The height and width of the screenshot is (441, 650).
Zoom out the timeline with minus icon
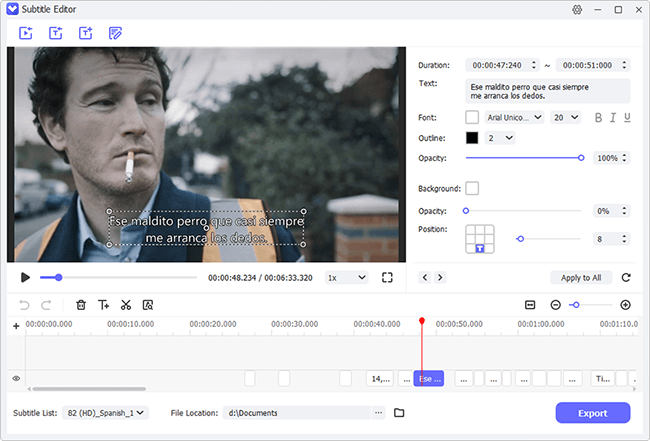(555, 305)
